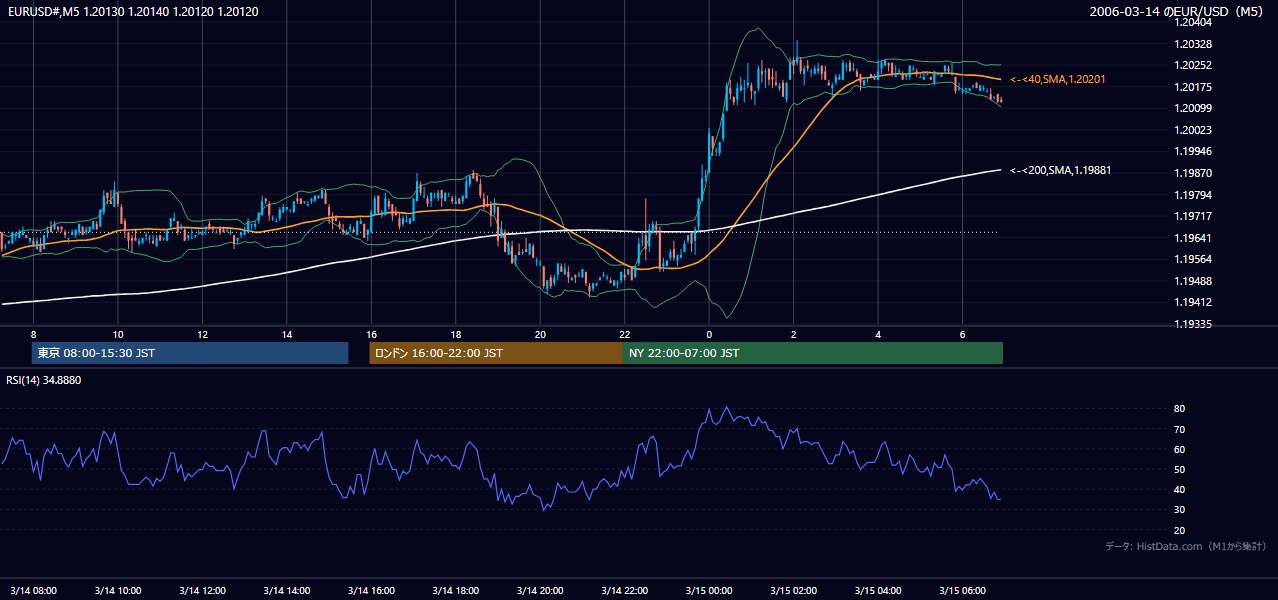Click the 3/15 00:00 date label
This screenshot has height=600, width=1278.
[709, 591]
